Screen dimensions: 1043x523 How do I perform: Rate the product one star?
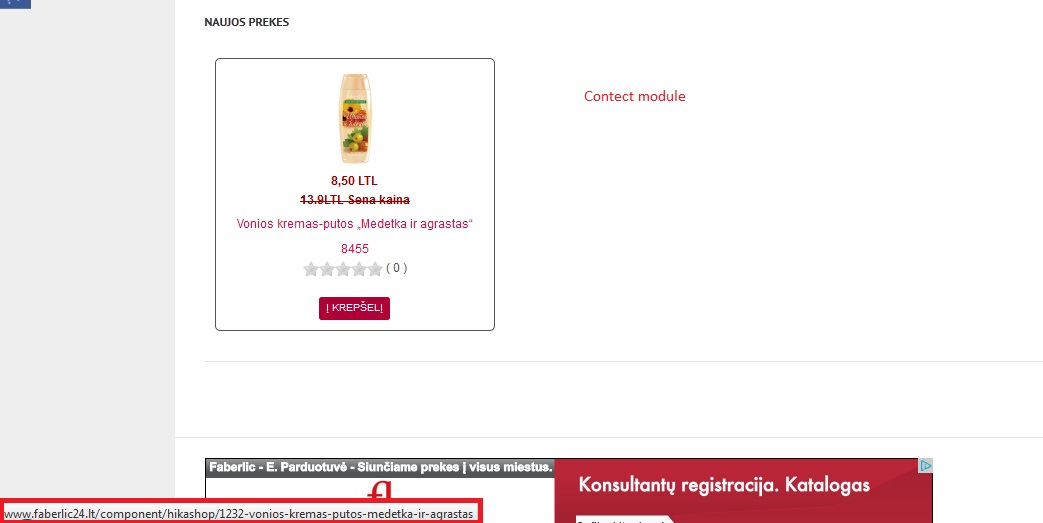coord(311,269)
